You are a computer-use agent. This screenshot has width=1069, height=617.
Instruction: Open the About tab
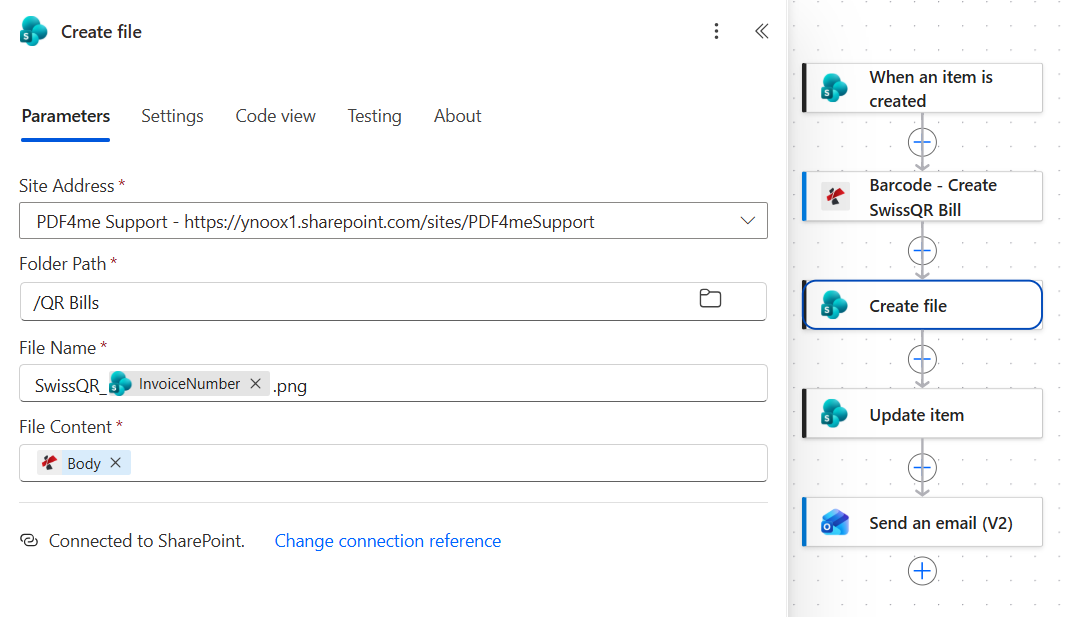pyautogui.click(x=457, y=116)
